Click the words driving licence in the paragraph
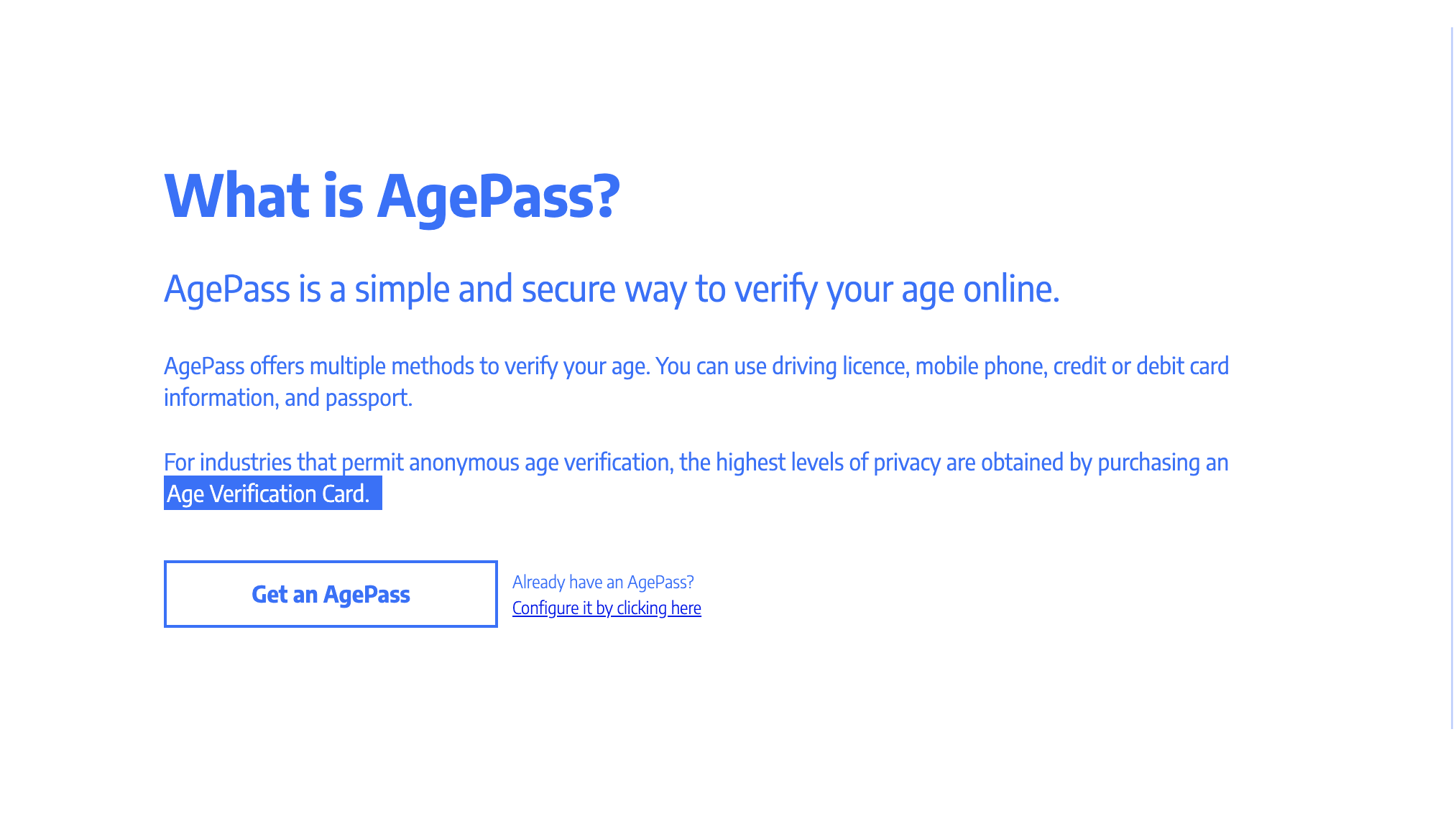The width and height of the screenshot is (1456, 816). 840,366
